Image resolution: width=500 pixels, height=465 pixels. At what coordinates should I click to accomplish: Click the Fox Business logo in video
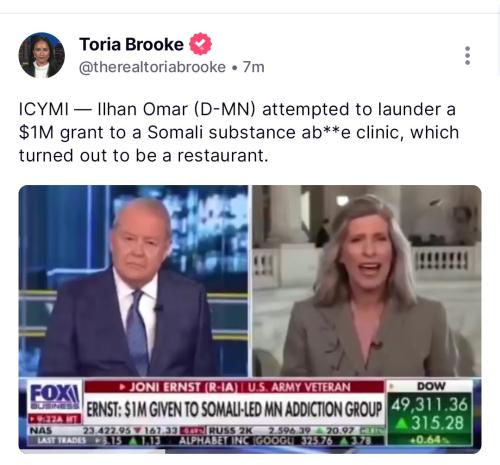tap(55, 395)
